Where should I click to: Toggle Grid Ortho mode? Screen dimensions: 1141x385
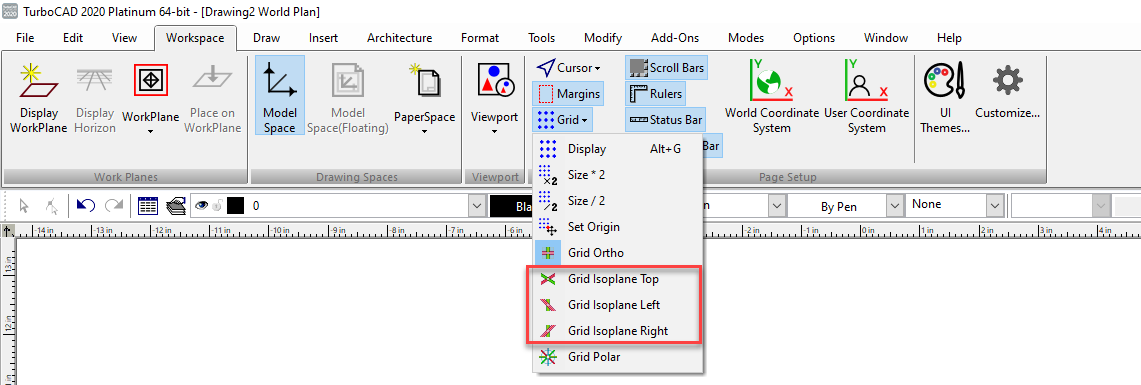pos(618,253)
